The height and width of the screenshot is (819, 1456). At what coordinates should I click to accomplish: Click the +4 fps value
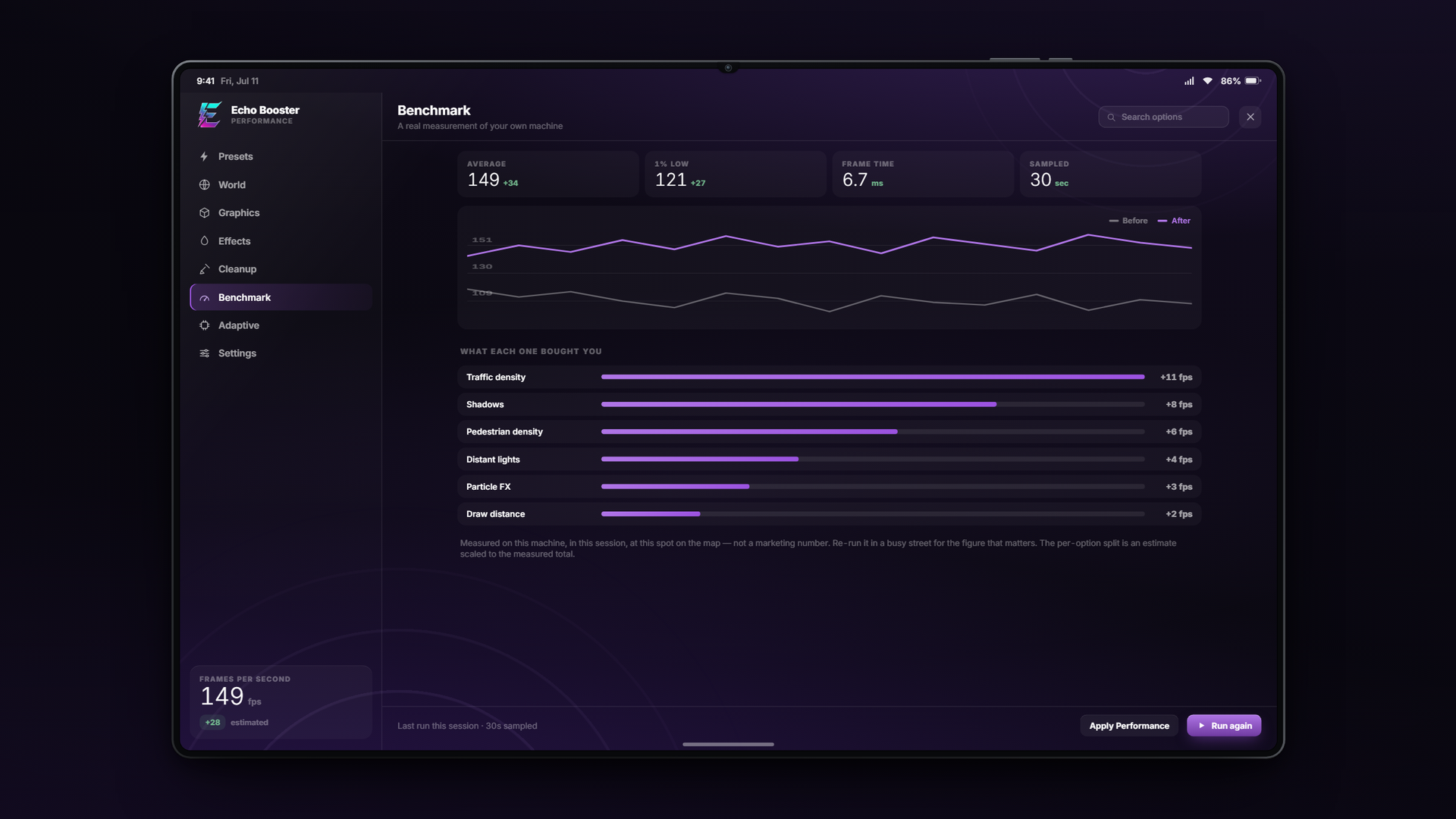coord(1179,460)
